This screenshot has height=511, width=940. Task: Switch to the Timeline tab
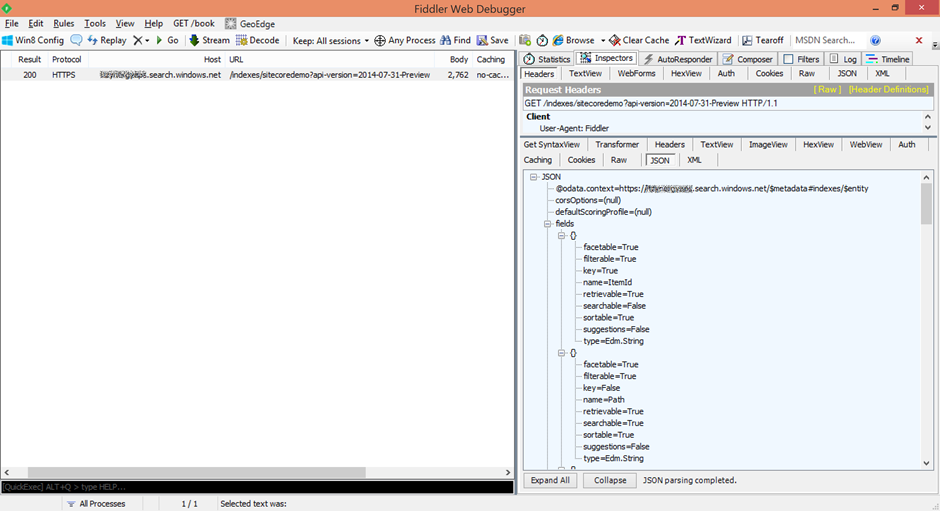click(x=888, y=59)
